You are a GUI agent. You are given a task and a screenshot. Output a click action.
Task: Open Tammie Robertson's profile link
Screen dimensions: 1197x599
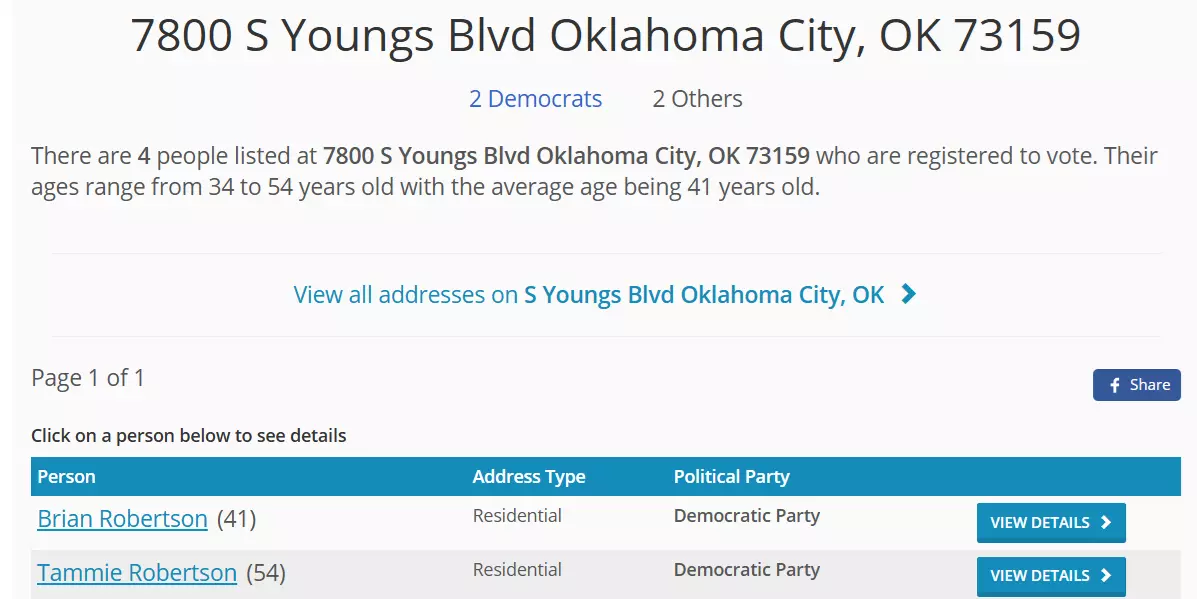point(137,573)
